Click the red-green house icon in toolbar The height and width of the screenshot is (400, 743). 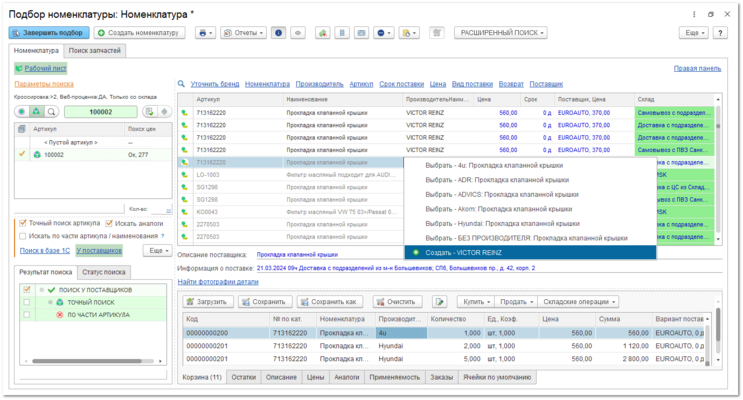322,33
